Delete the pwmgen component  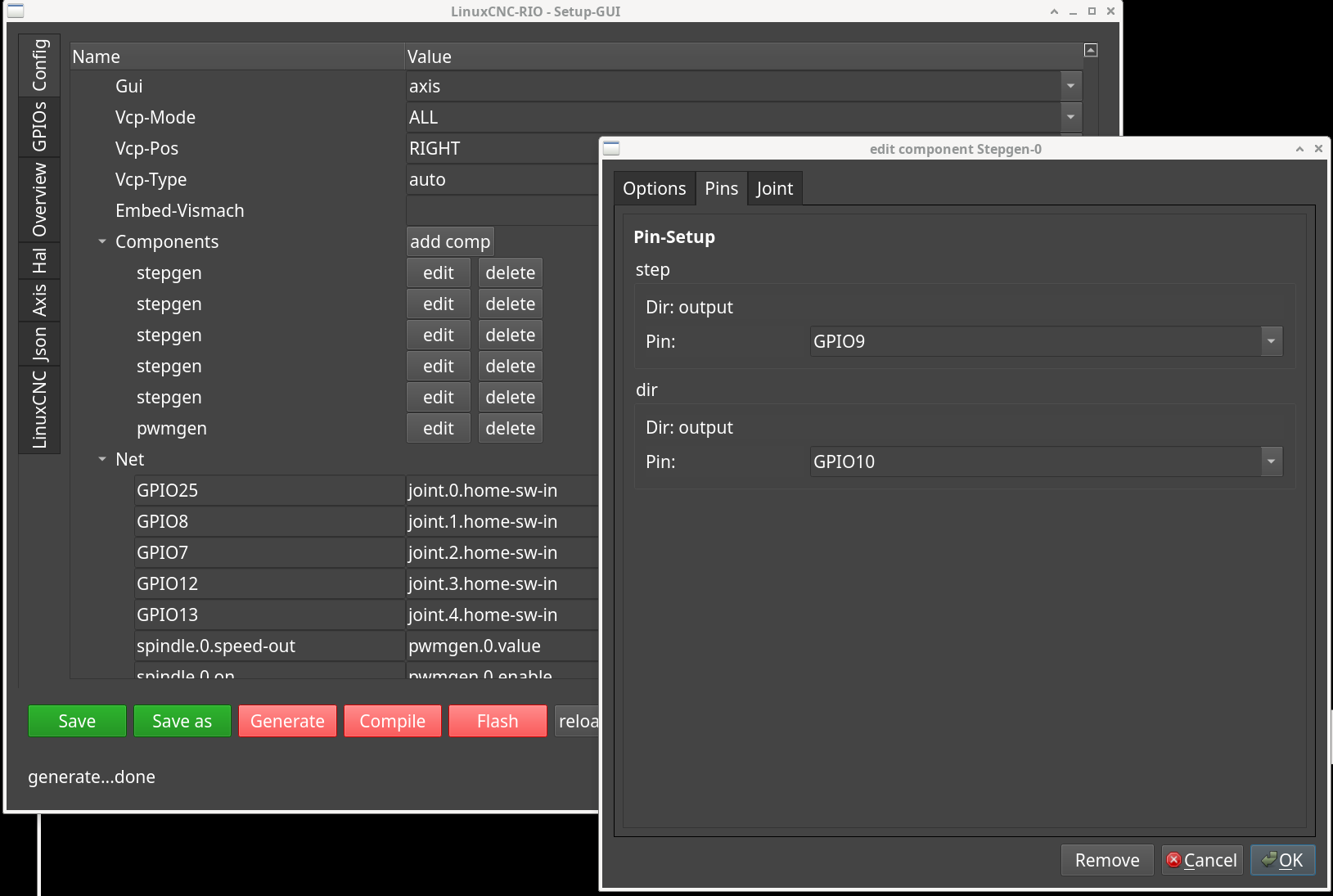coord(511,428)
